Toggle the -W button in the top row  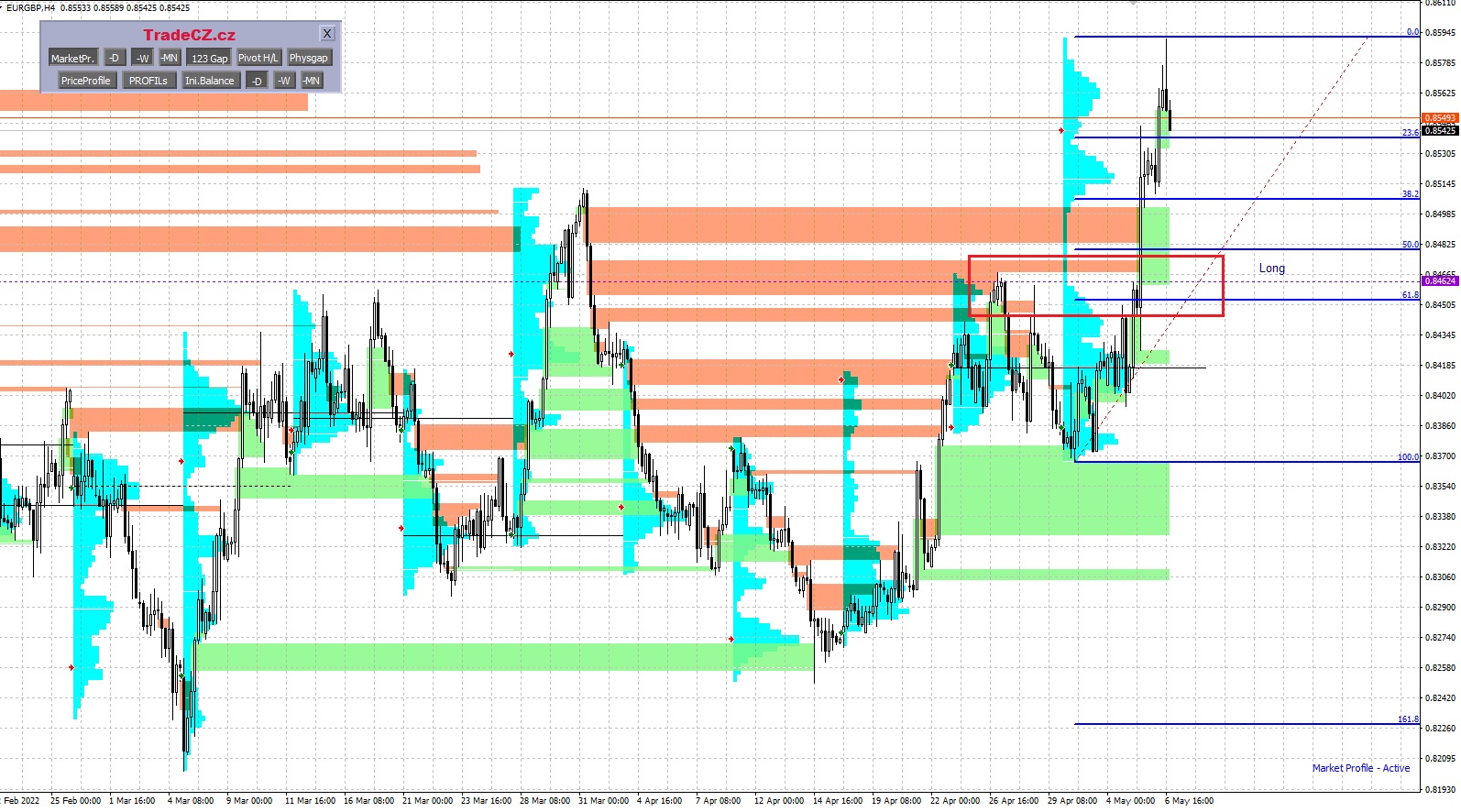(142, 58)
